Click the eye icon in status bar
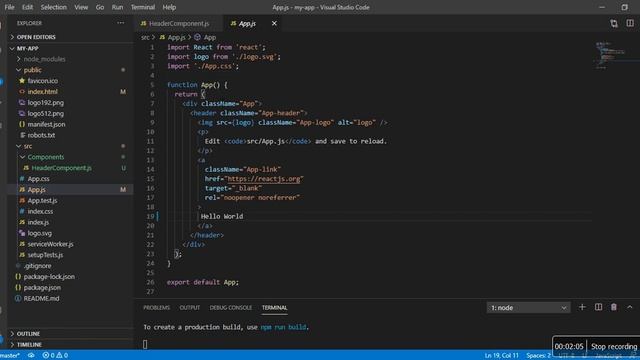640x360 pixels. (x=31, y=356)
